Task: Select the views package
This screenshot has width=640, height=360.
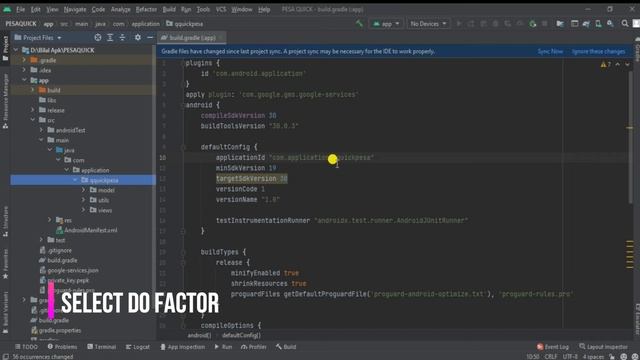Action: pyautogui.click(x=101, y=210)
